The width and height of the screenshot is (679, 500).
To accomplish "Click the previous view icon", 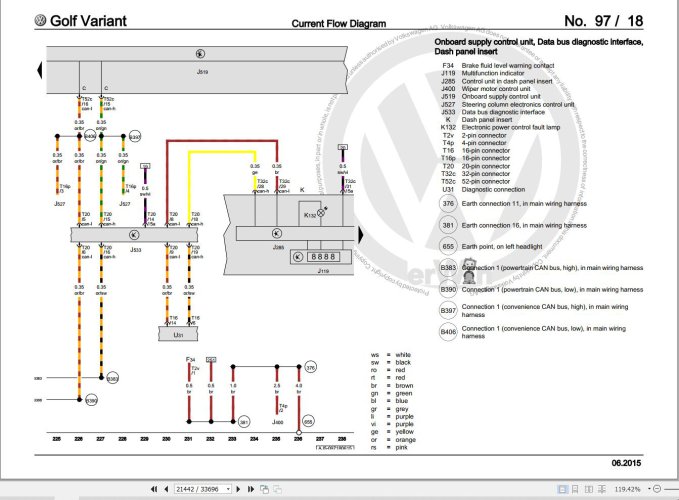I will (264, 489).
